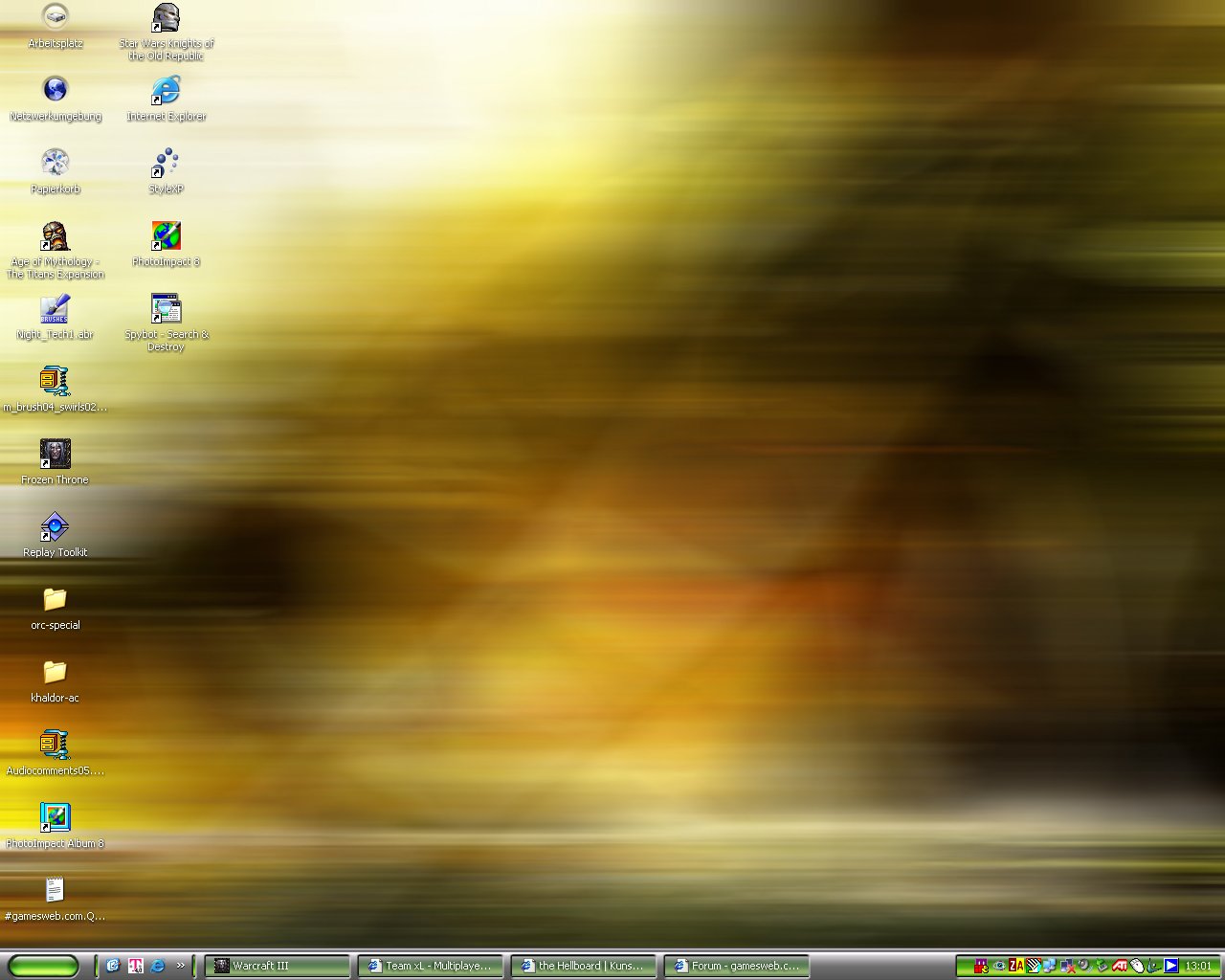
Task: Click the Frozen Throne game shortcut
Action: point(56,454)
